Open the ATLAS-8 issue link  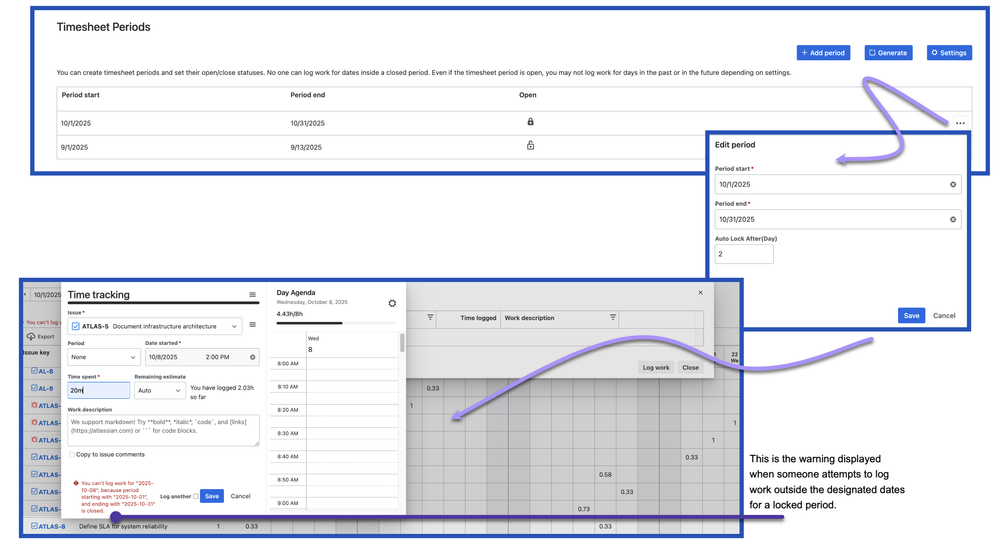(52, 527)
